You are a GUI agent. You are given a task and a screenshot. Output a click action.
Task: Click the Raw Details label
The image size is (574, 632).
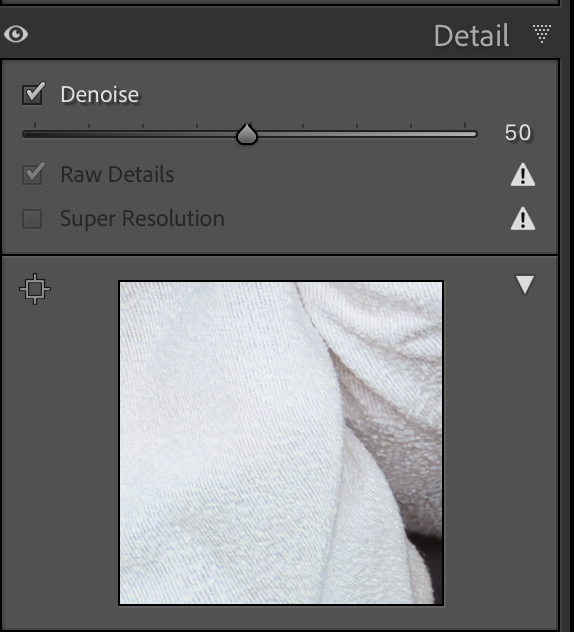117,175
